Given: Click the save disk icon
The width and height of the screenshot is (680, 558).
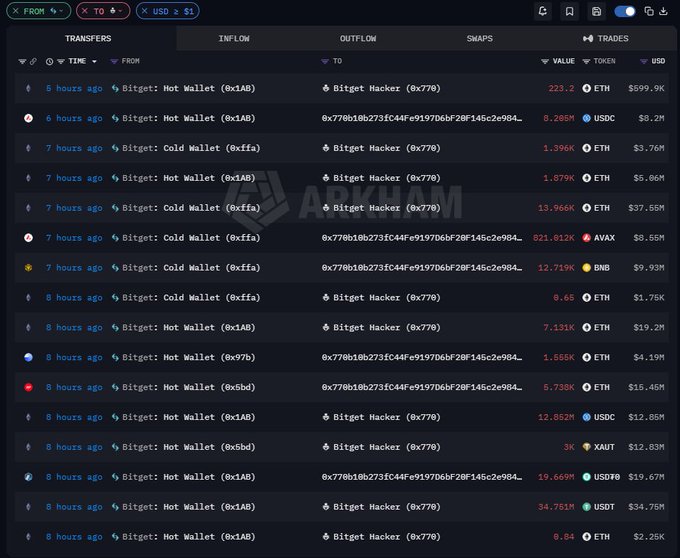Looking at the screenshot, I should pyautogui.click(x=596, y=11).
